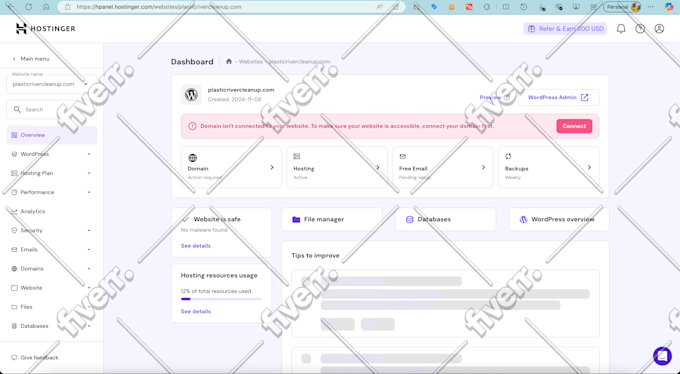Expand the Emails sidebar menu
The width and height of the screenshot is (680, 374).
point(89,249)
